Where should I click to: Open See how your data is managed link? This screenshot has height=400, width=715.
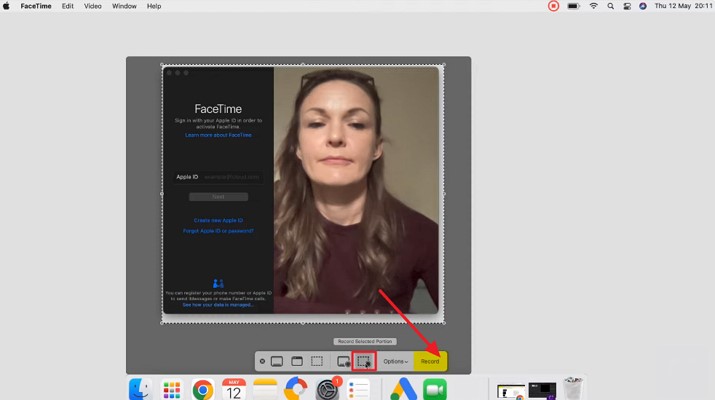tap(218, 305)
